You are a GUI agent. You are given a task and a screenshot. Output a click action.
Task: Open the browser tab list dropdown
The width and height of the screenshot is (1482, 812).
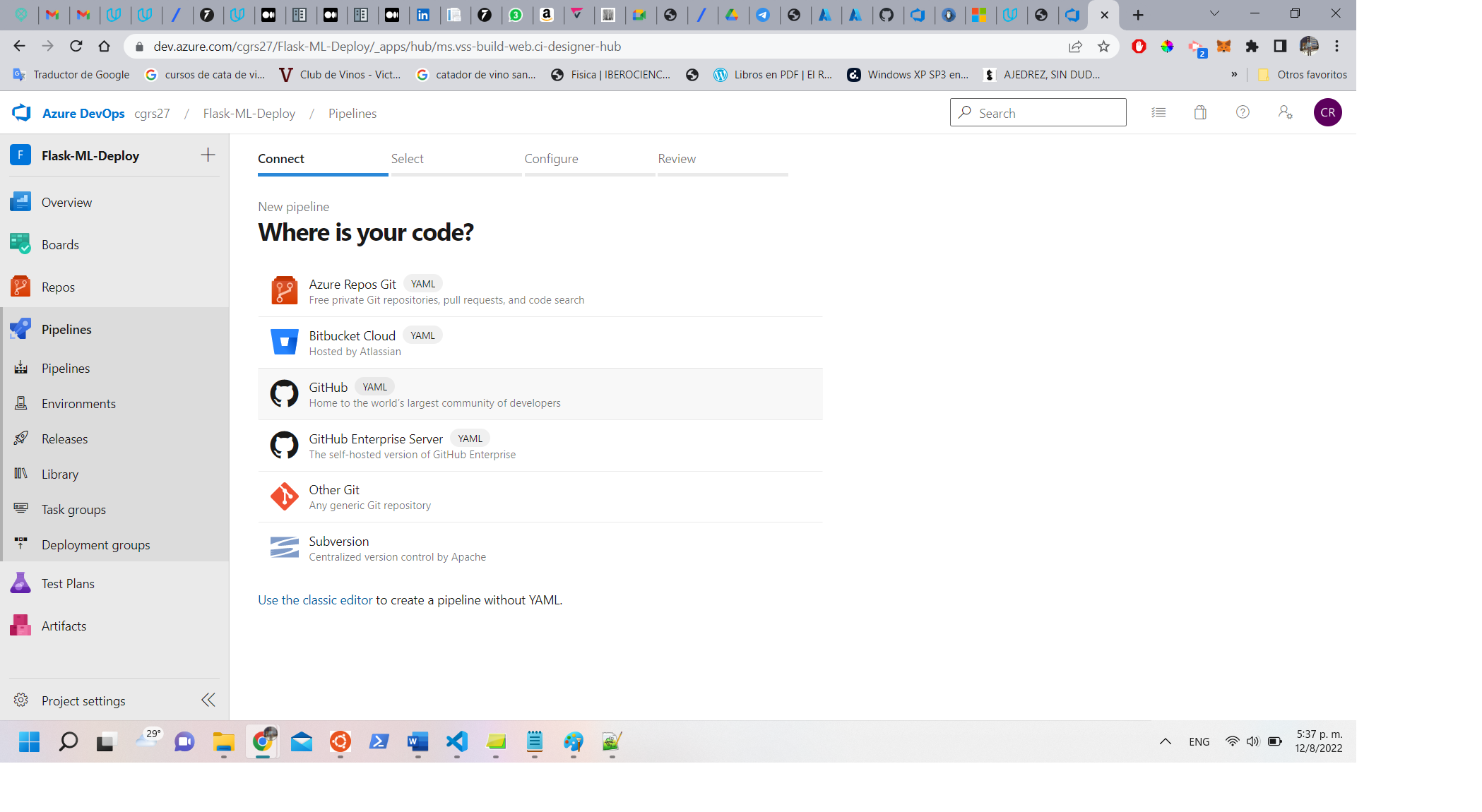(x=1214, y=13)
